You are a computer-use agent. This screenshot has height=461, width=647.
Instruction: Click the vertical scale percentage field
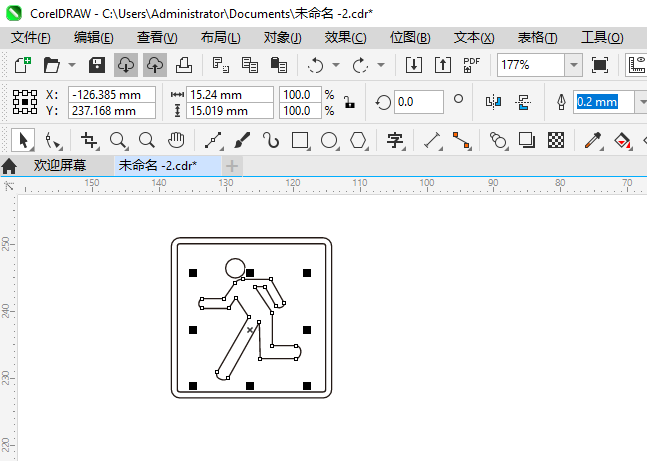(300, 111)
